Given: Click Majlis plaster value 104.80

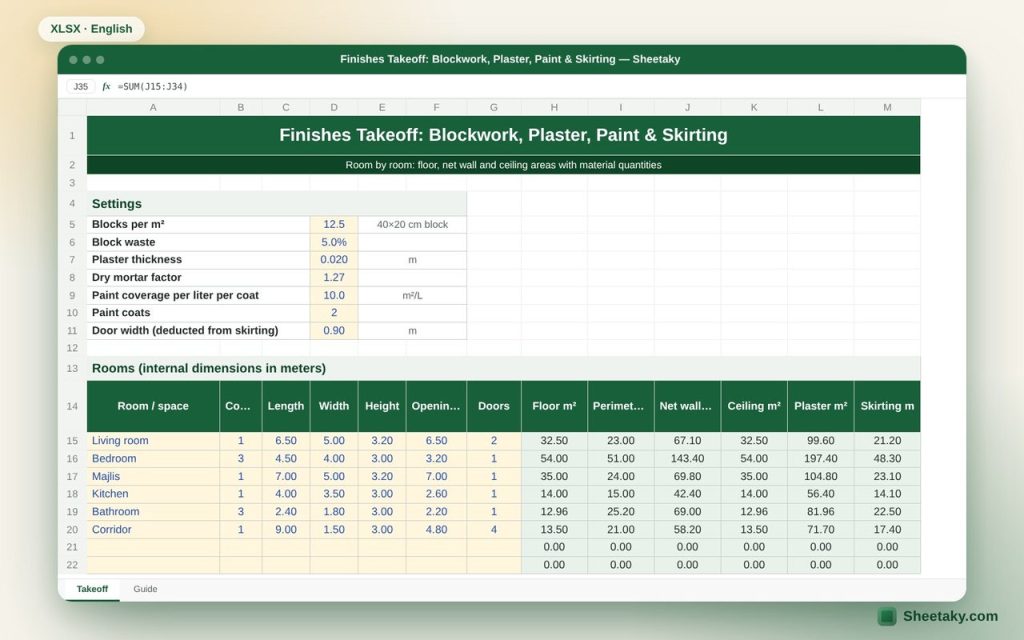Looking at the screenshot, I should (820, 476).
